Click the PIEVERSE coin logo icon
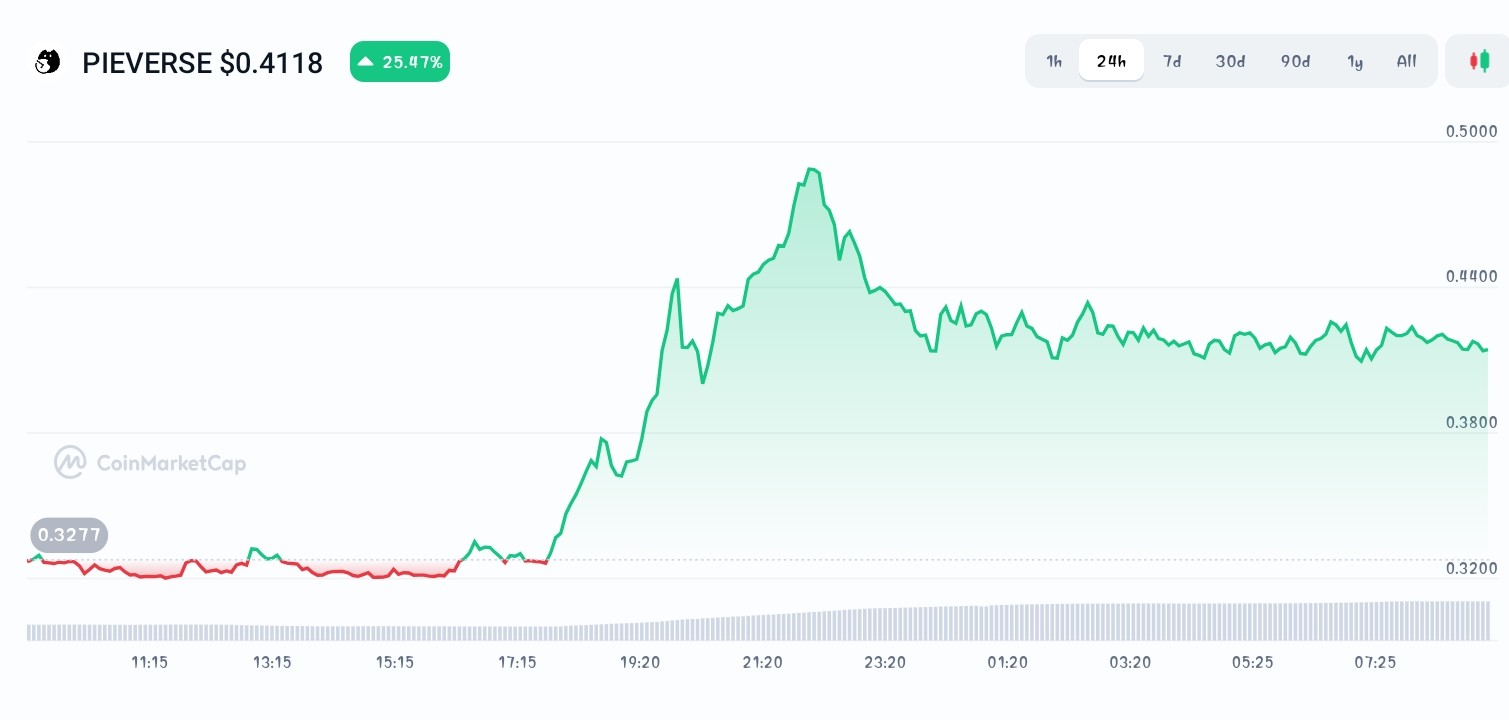Image resolution: width=1509 pixels, height=720 pixels. pyautogui.click(x=47, y=62)
